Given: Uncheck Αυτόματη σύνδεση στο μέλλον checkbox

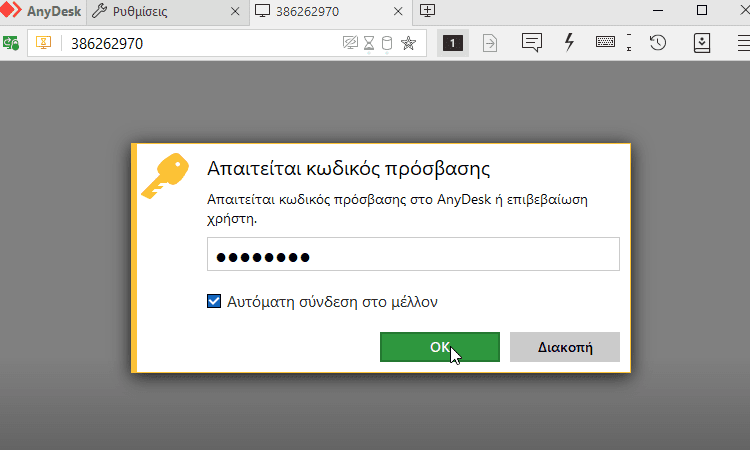Looking at the screenshot, I should (x=214, y=301).
